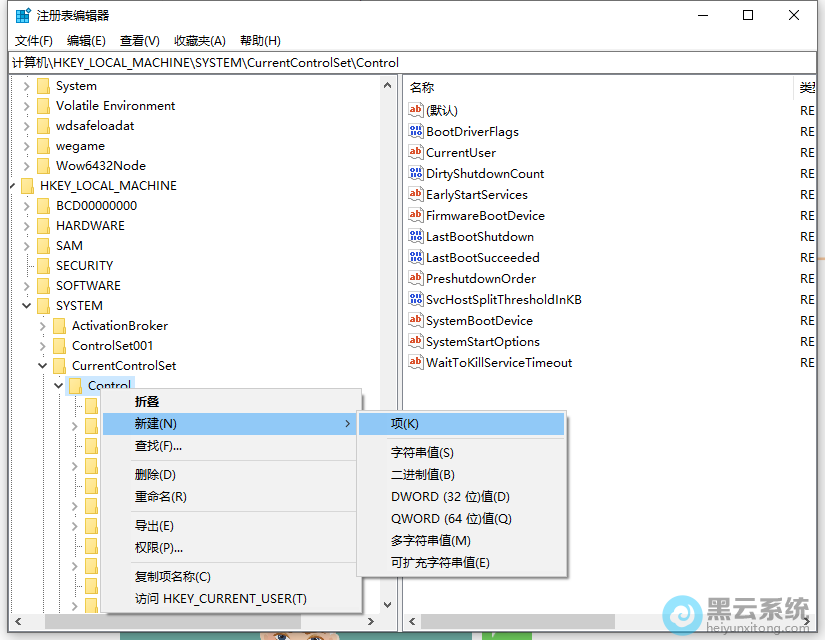Choose 导出(E) from the context menu
The width and height of the screenshot is (825, 640).
(x=152, y=525)
